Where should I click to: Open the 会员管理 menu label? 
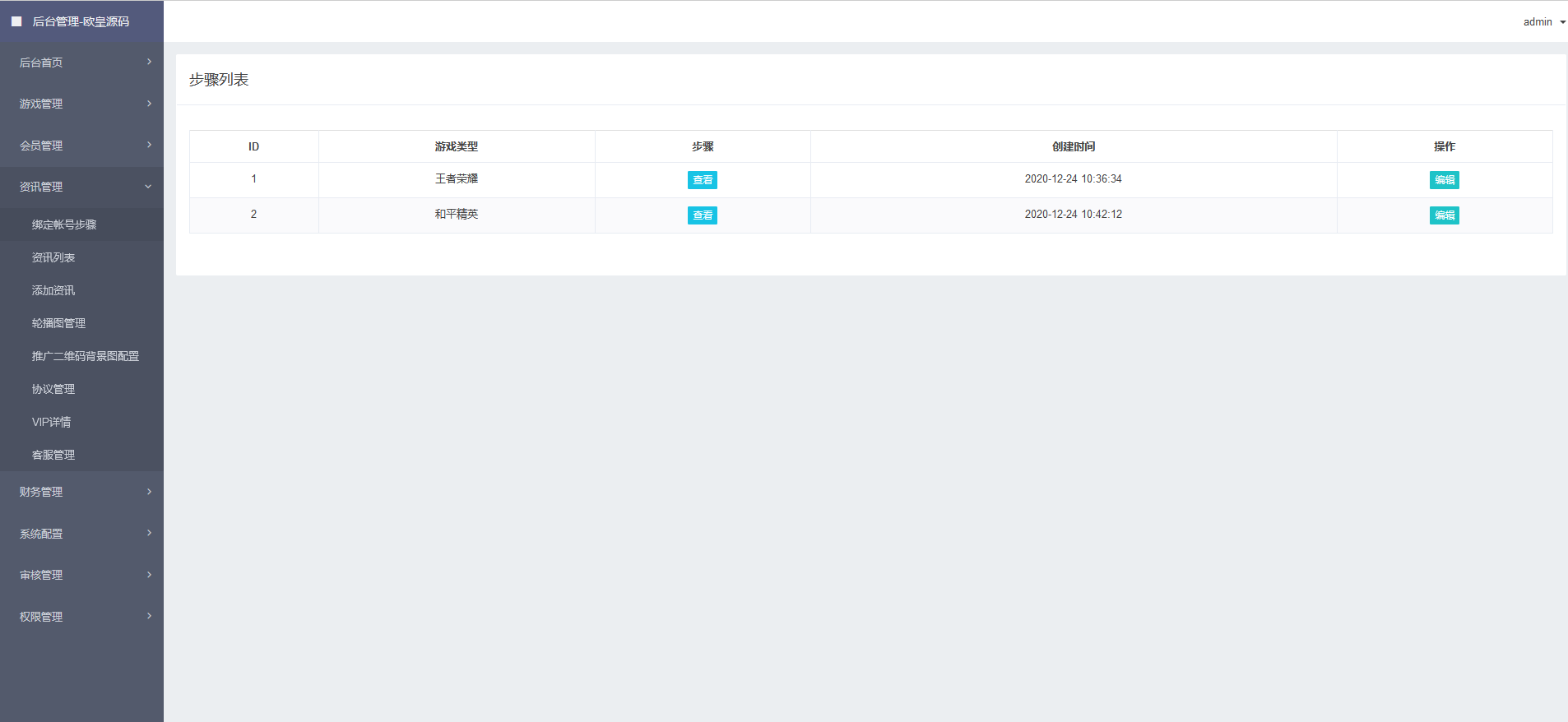41,146
